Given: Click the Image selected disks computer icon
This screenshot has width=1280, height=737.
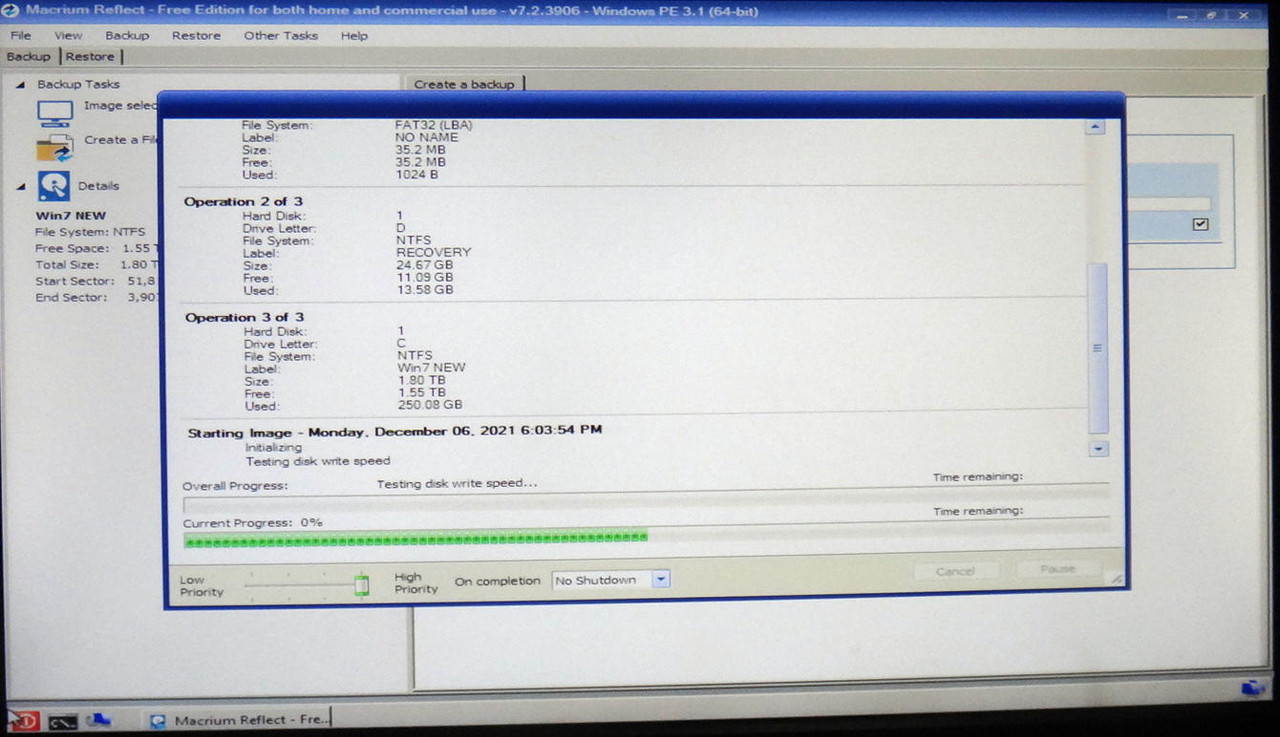Looking at the screenshot, I should click(x=55, y=112).
